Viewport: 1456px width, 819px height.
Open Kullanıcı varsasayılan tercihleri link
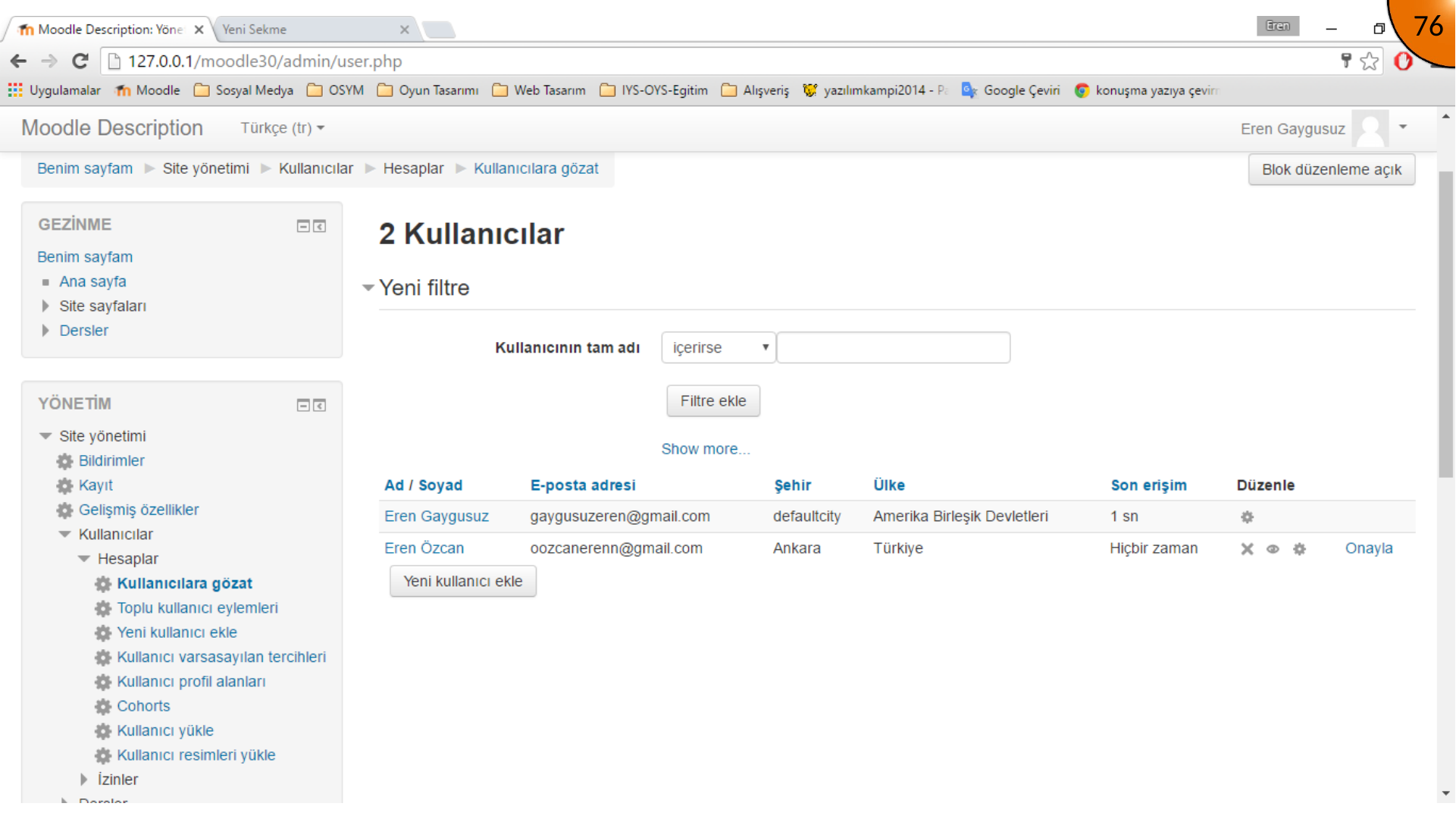221,657
